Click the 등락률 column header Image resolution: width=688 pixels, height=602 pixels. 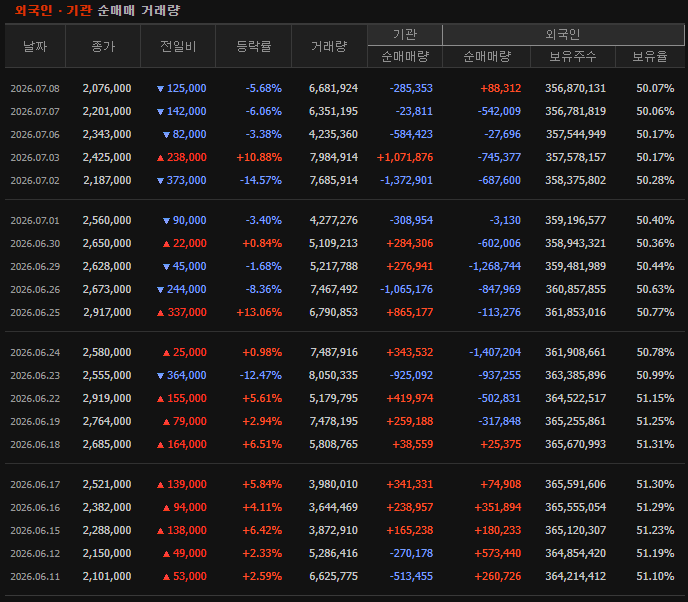254,46
